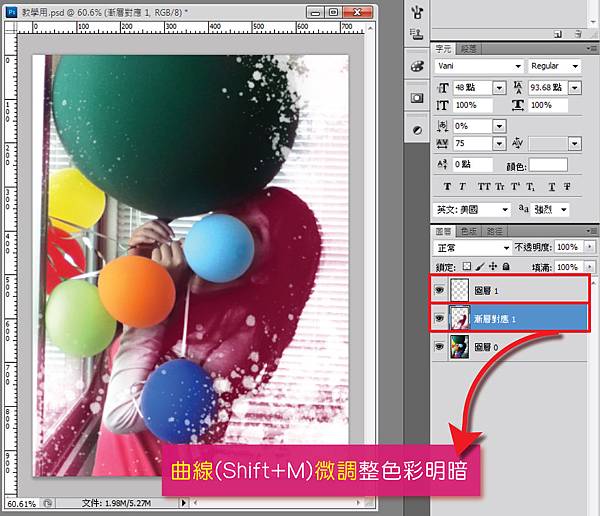Click the horizontal scale T icon
The height and width of the screenshot is (516, 600).
(x=518, y=105)
